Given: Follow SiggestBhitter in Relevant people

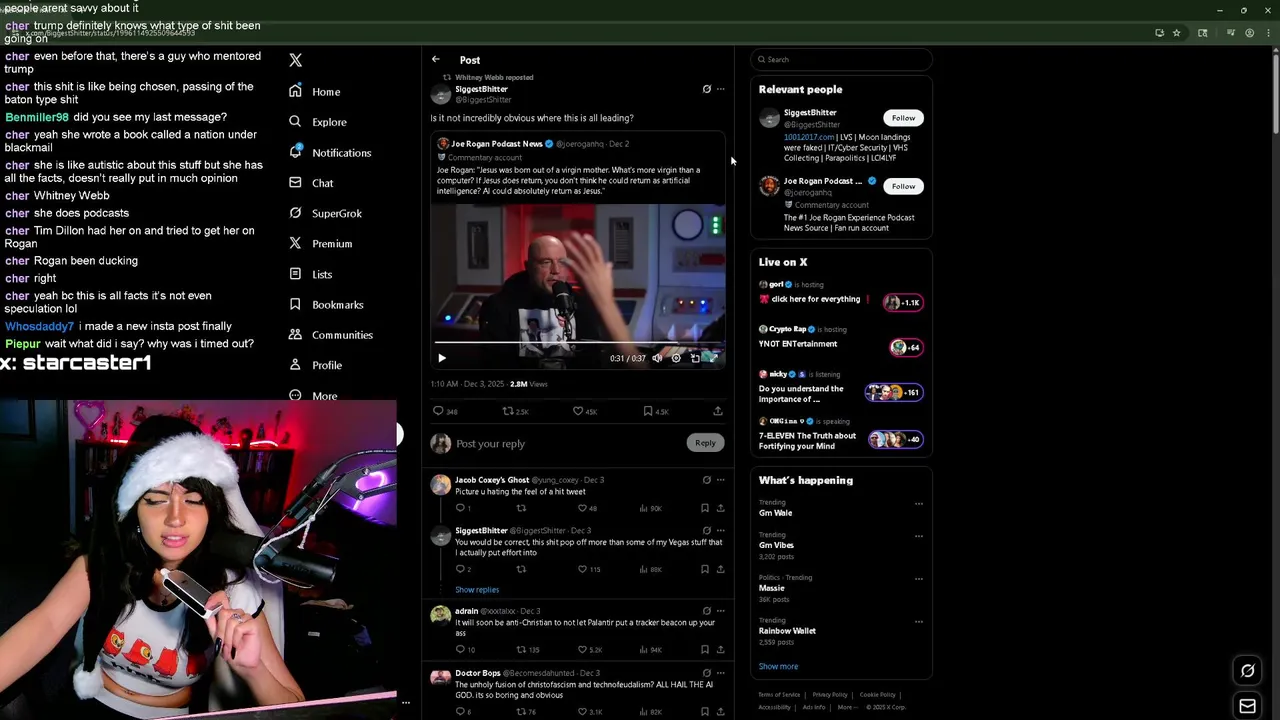Looking at the screenshot, I should coord(903,118).
